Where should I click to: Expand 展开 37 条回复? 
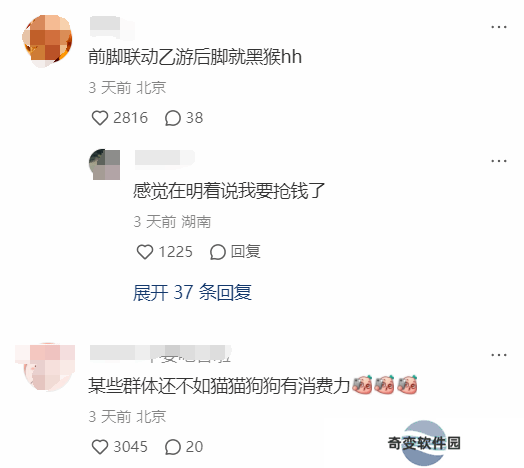pyautogui.click(x=192, y=292)
